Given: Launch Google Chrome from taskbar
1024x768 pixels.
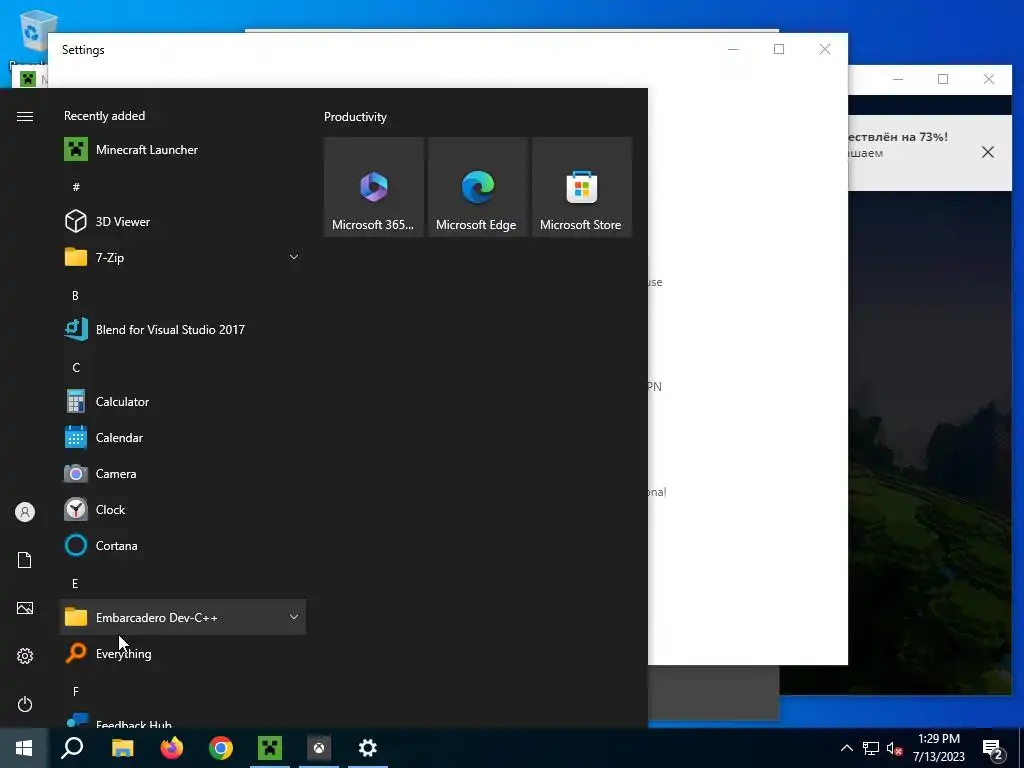Looking at the screenshot, I should coord(221,748).
